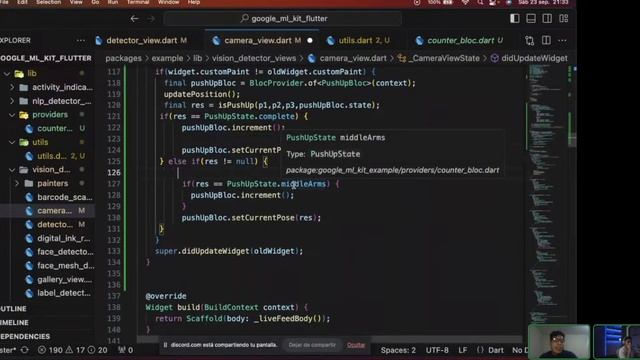Collapse the providers folder
Image resolution: width=640 pixels, height=360 pixels.
[12, 115]
